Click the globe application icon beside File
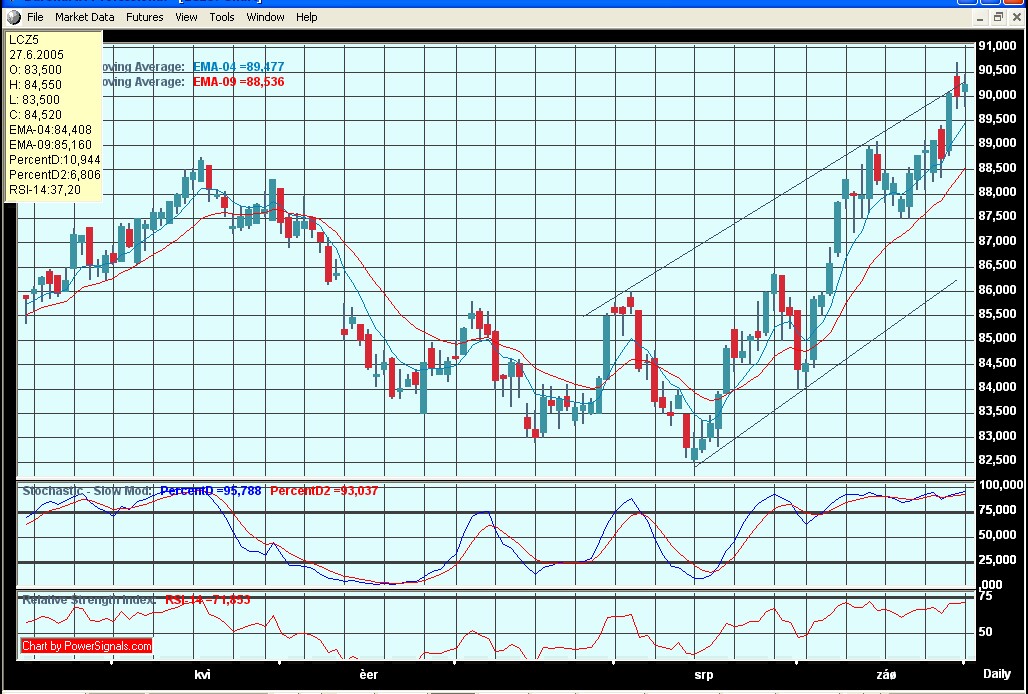 [x=14, y=17]
